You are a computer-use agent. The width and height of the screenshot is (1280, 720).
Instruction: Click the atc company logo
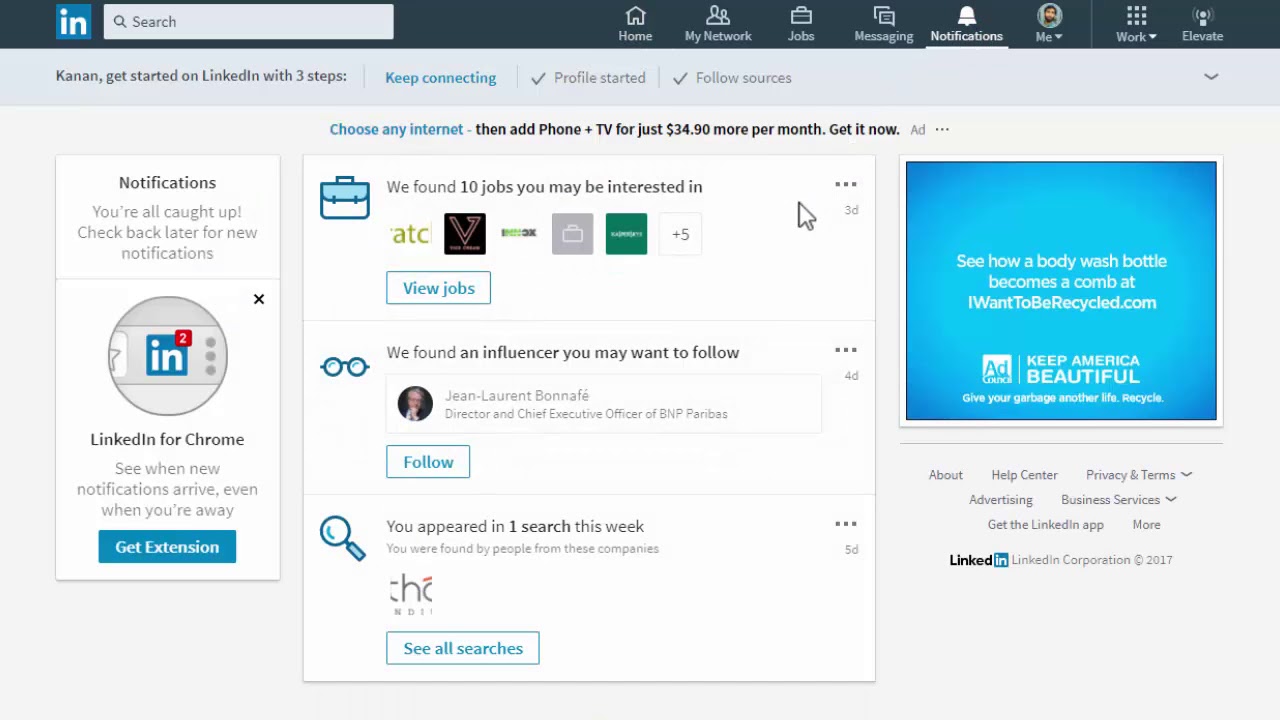click(411, 234)
